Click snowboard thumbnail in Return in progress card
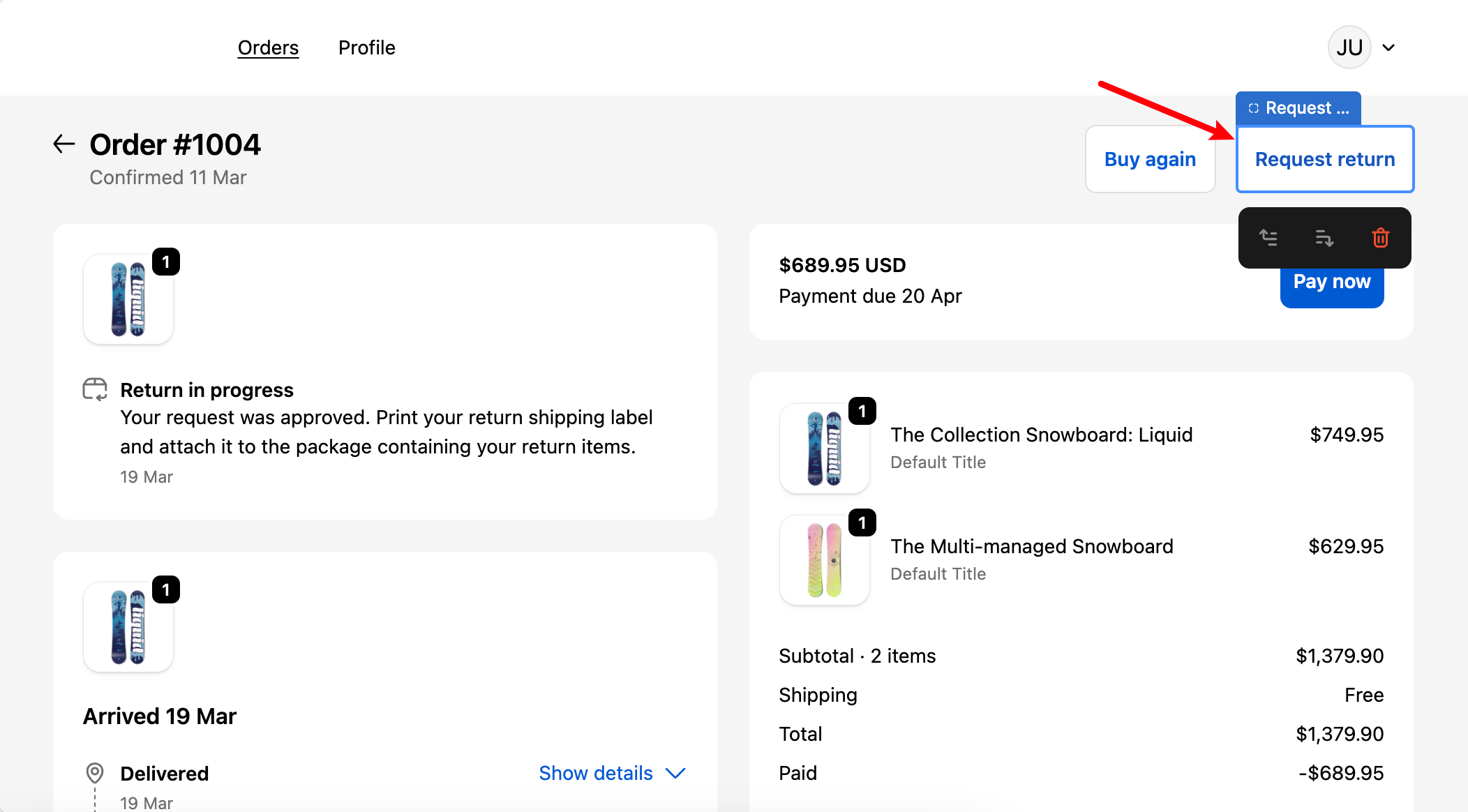 pyautogui.click(x=128, y=299)
